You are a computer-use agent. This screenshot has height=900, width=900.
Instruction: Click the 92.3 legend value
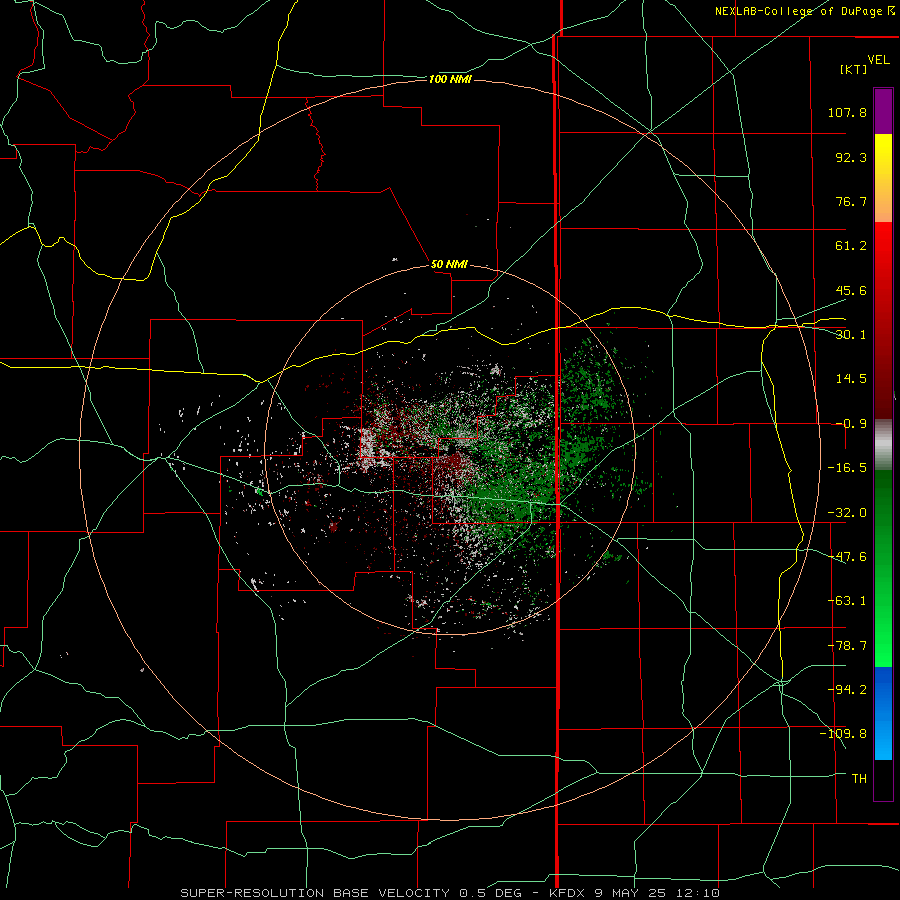pyautogui.click(x=851, y=157)
